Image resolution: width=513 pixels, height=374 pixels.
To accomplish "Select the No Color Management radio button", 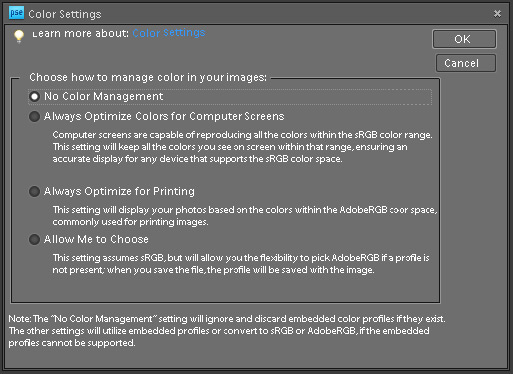I will point(34,97).
